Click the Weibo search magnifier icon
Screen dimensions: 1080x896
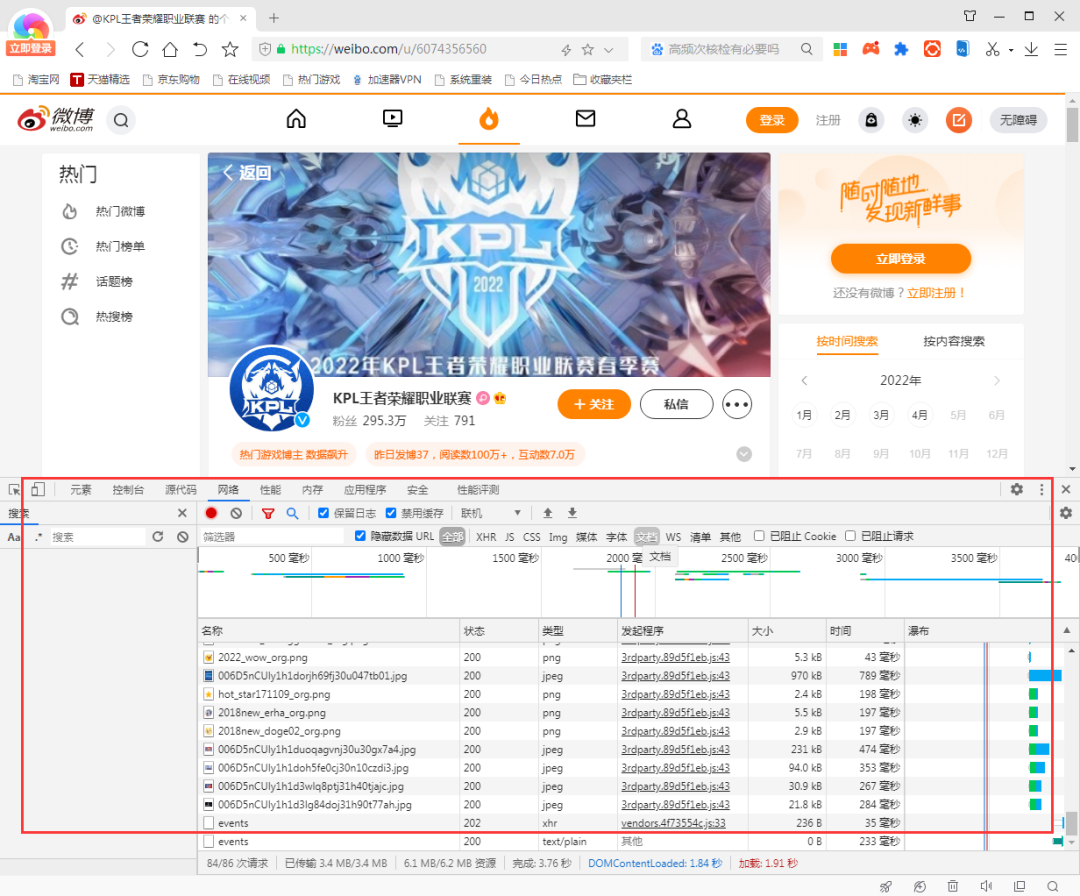point(121,121)
